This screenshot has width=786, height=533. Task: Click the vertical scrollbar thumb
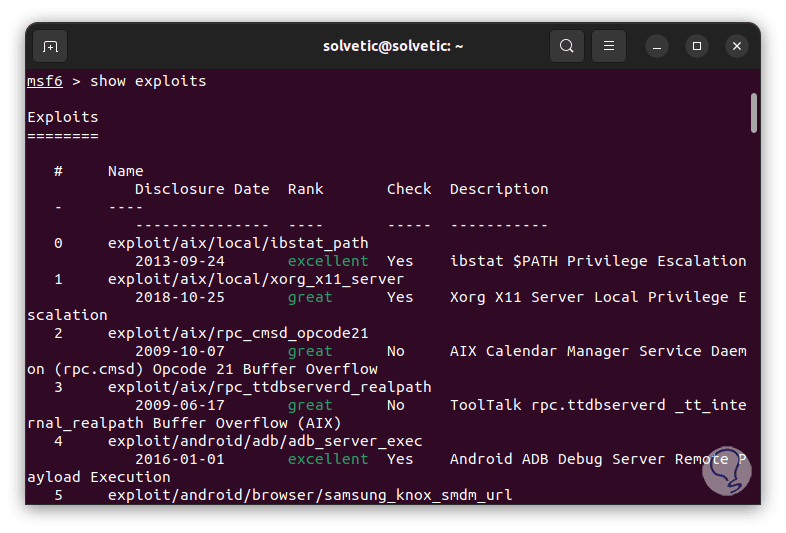pyautogui.click(x=754, y=113)
